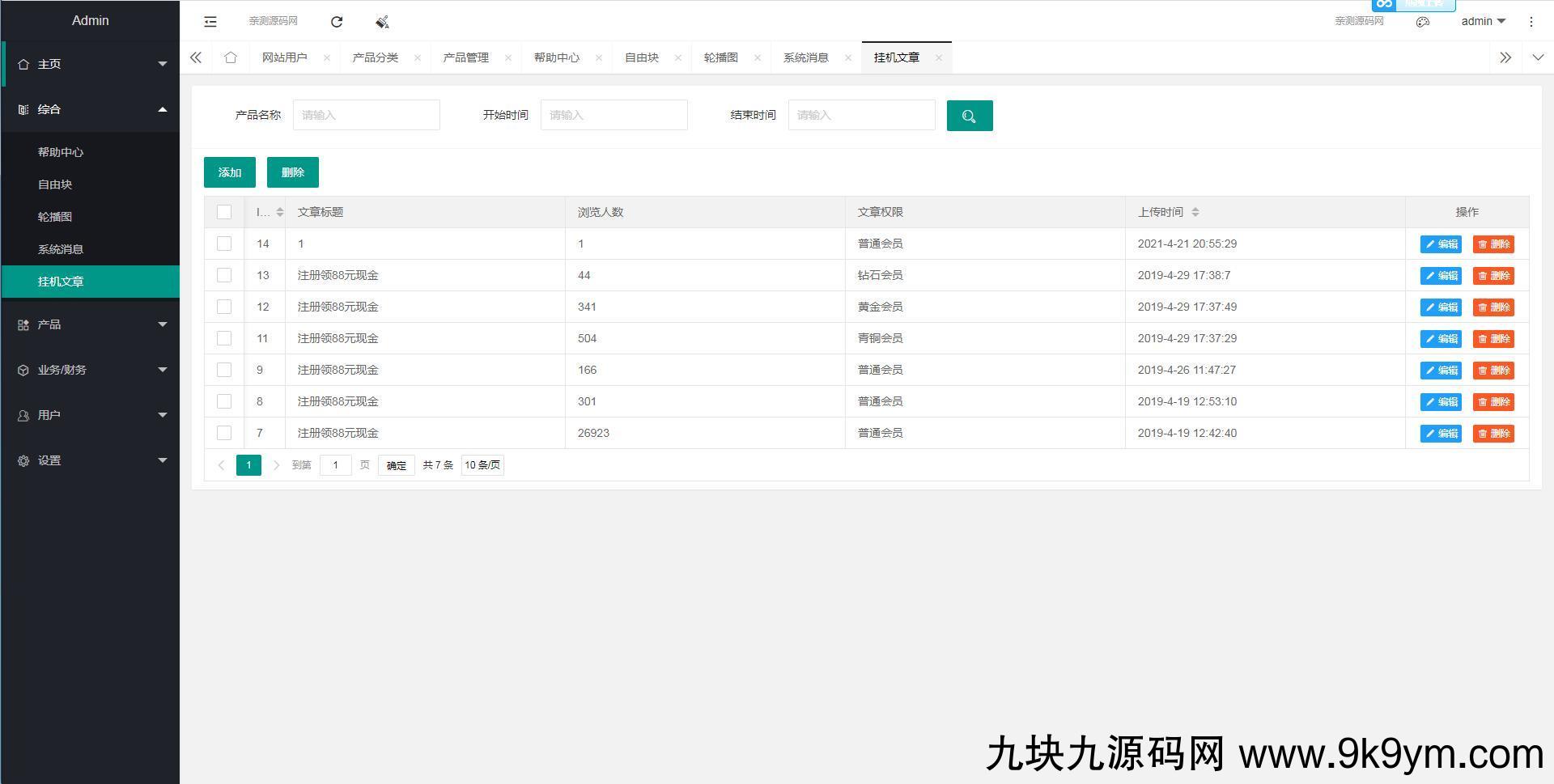Screen dimensions: 1554x784
Task: Click the 产品名称 input field
Action: (x=366, y=114)
